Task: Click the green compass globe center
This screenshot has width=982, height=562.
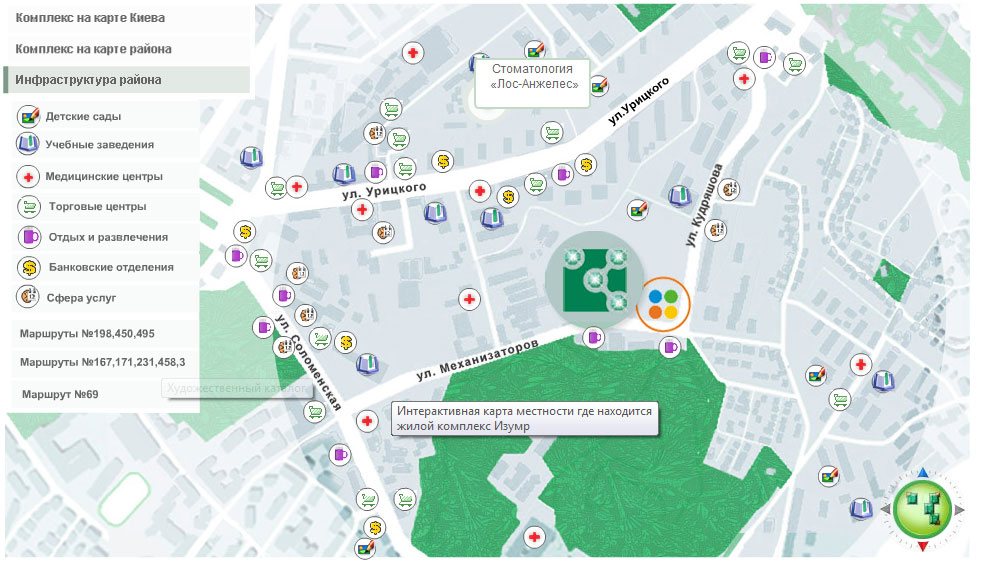Action: pos(922,510)
